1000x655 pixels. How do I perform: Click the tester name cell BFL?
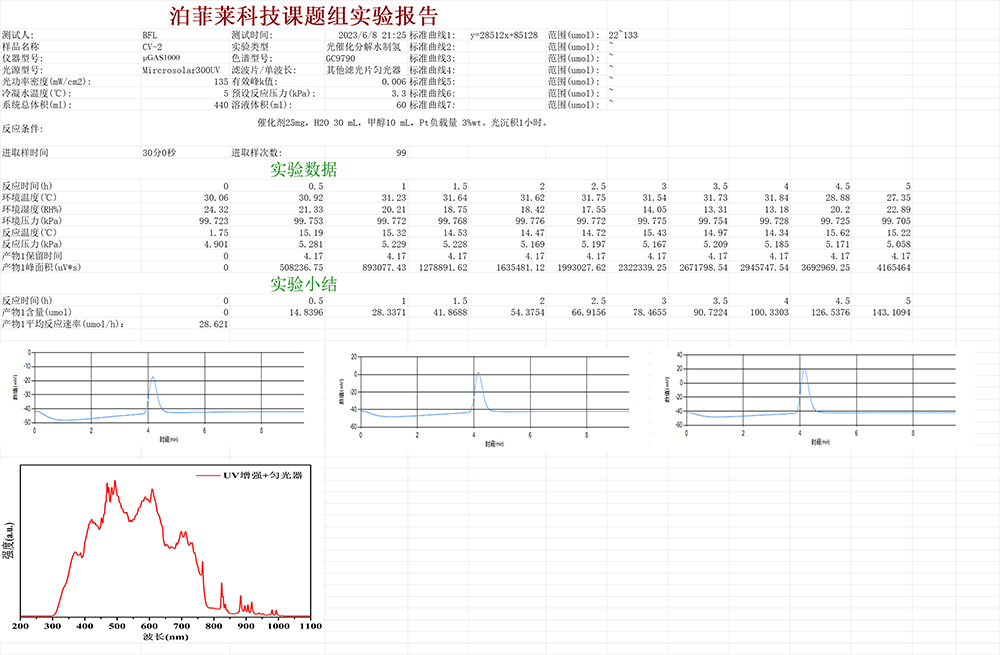(149, 35)
